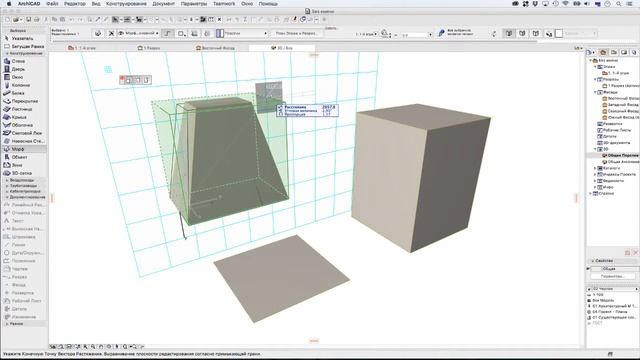Switch to the Восточный Фасад tab

(216, 48)
